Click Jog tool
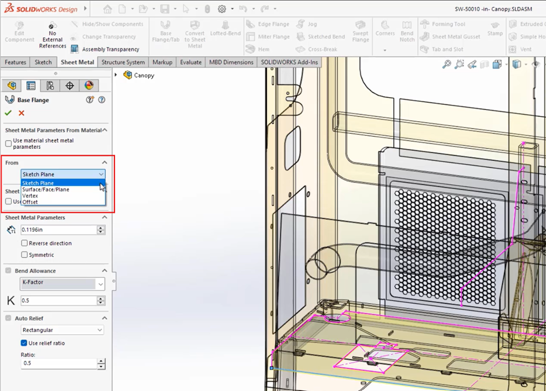This screenshot has width=546, height=391. tap(307, 24)
